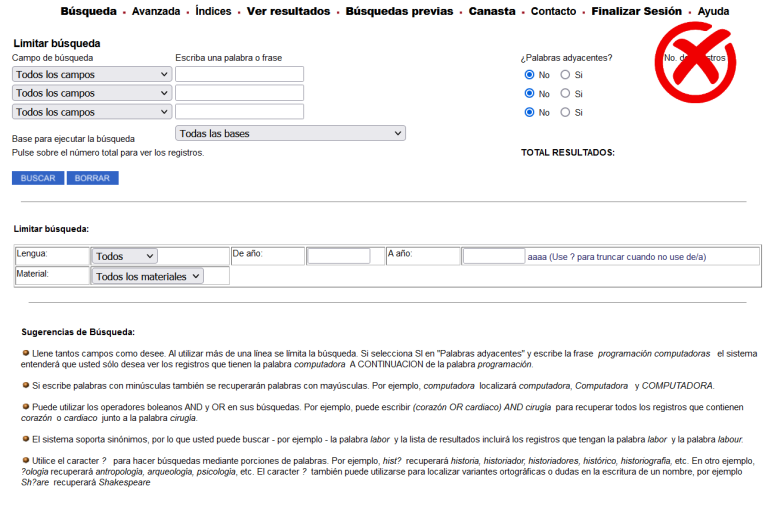Select Si adjacent words in third row
Viewport: 768px width, 505px height.
click(x=565, y=112)
